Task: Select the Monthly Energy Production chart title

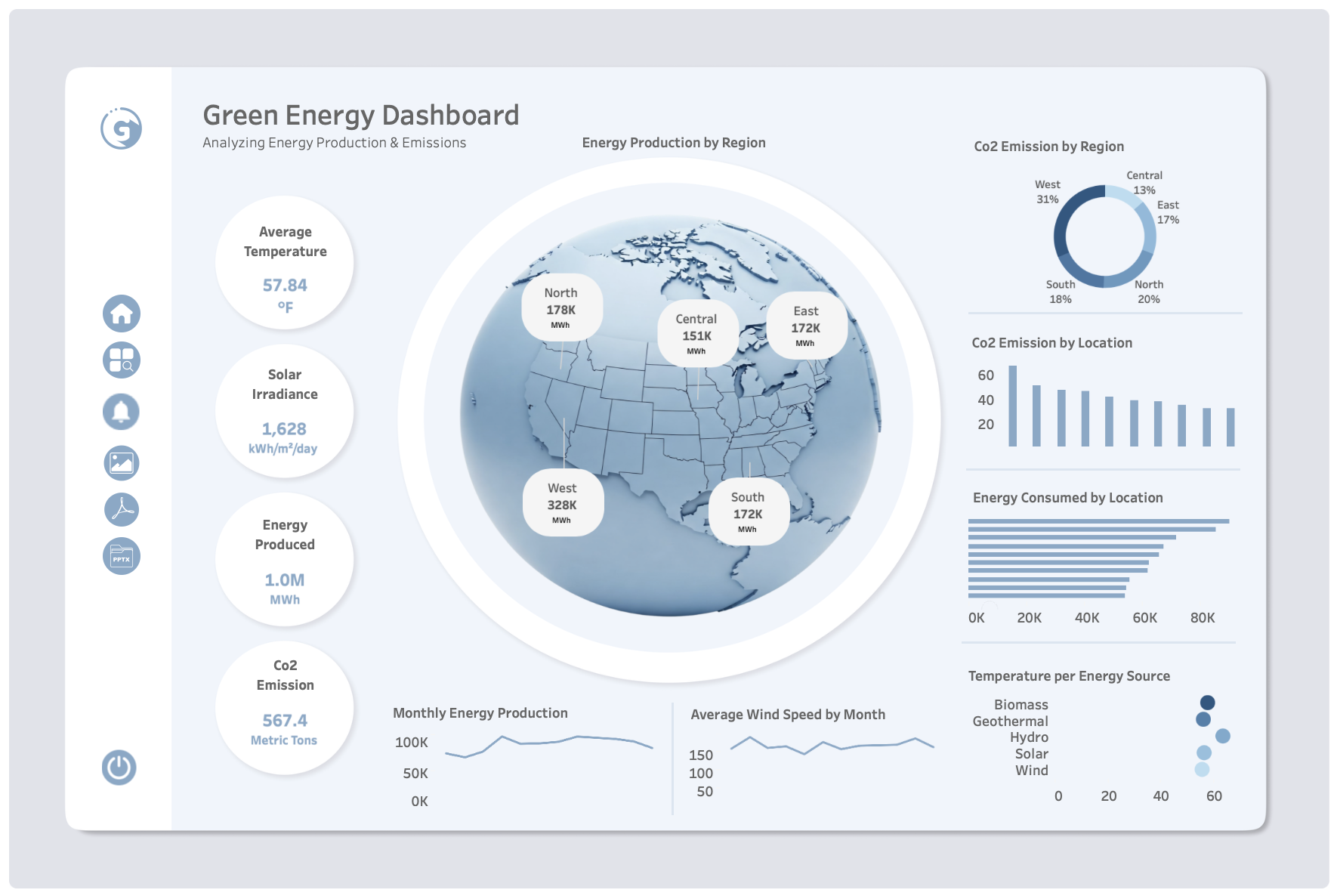Action: pyautogui.click(x=480, y=712)
